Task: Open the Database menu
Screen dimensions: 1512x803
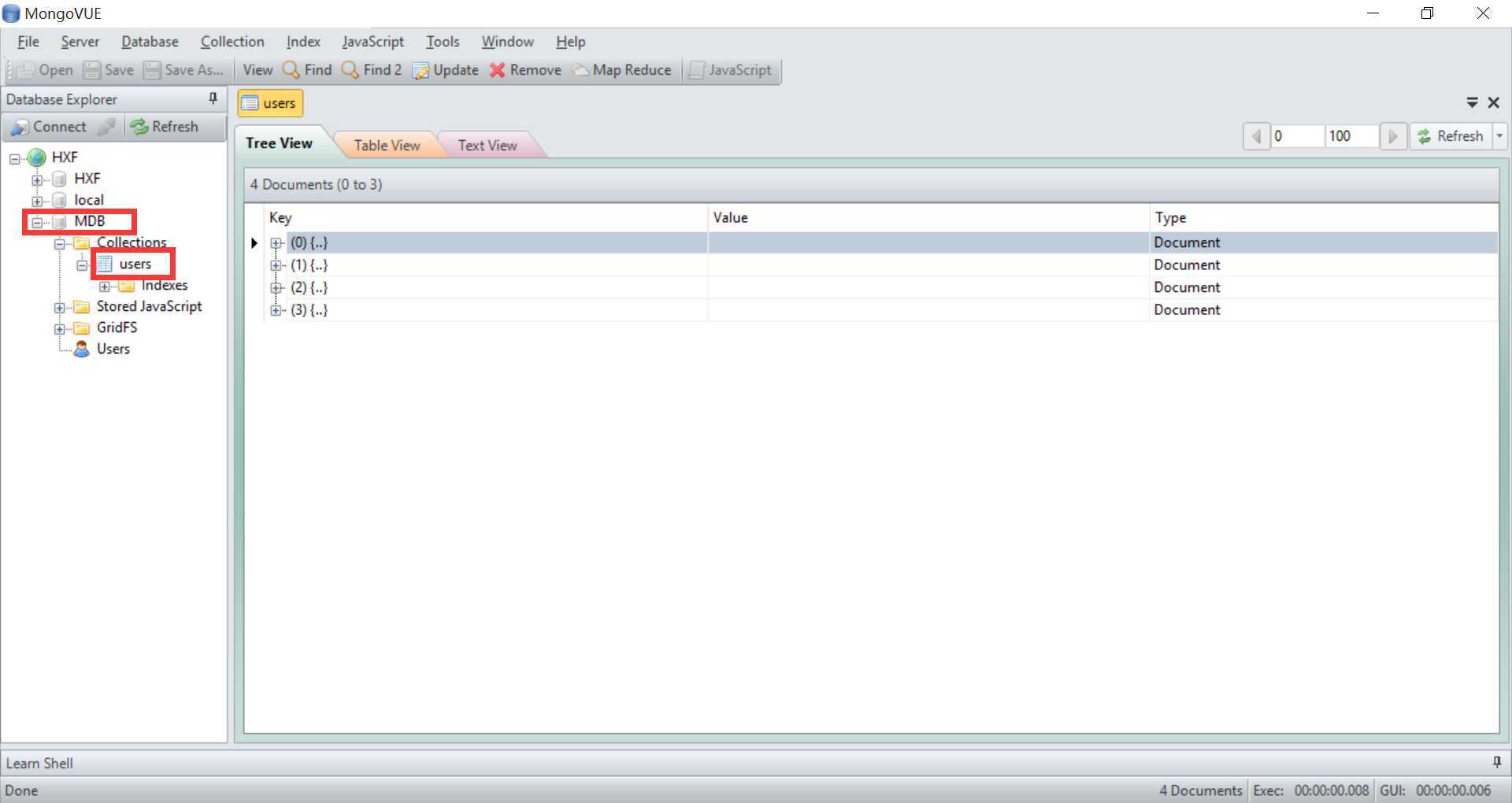Action: pos(150,42)
